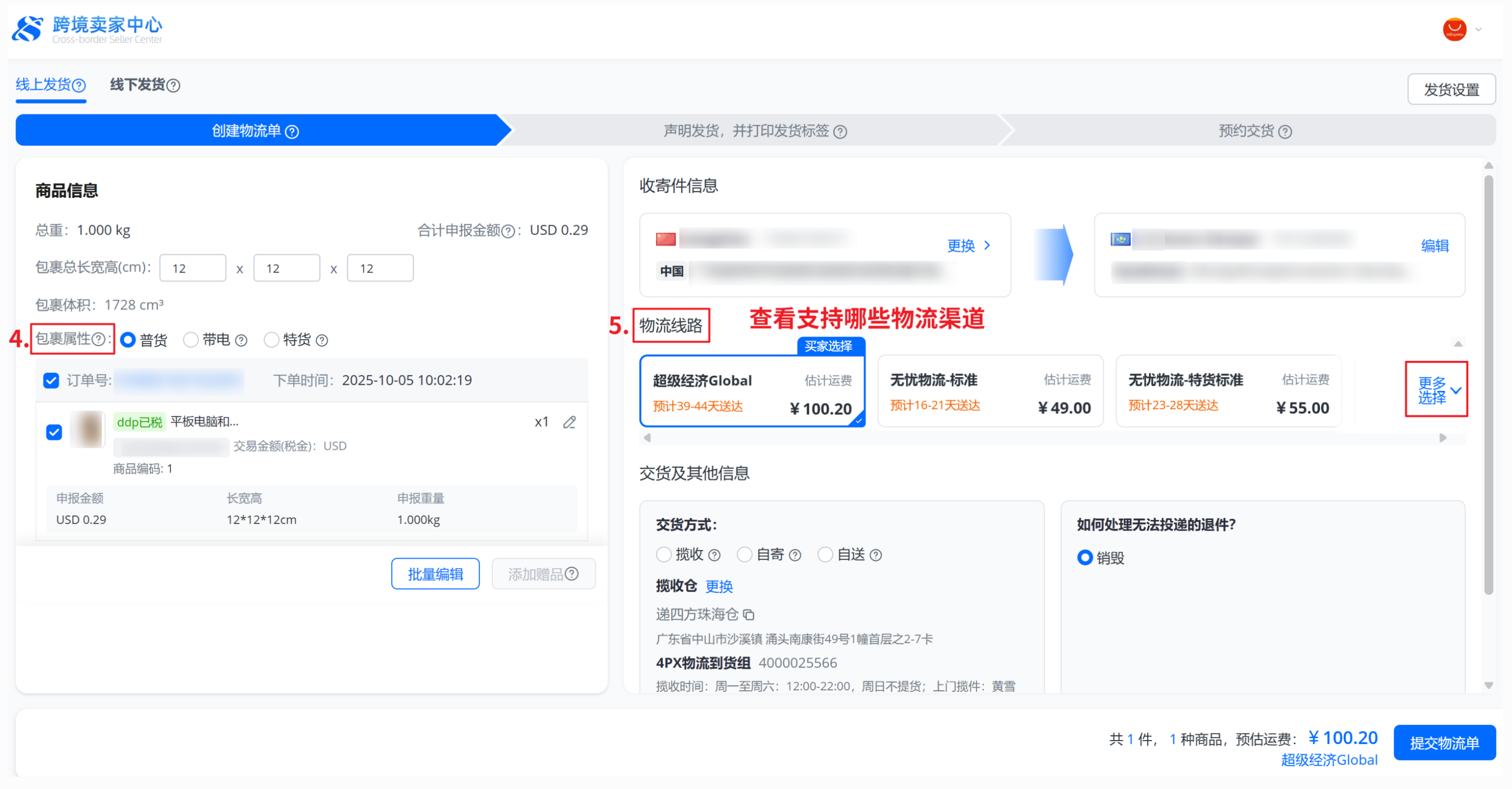
Task: Click right arrow of logistics routes scrollbar
Action: [x=1443, y=438]
